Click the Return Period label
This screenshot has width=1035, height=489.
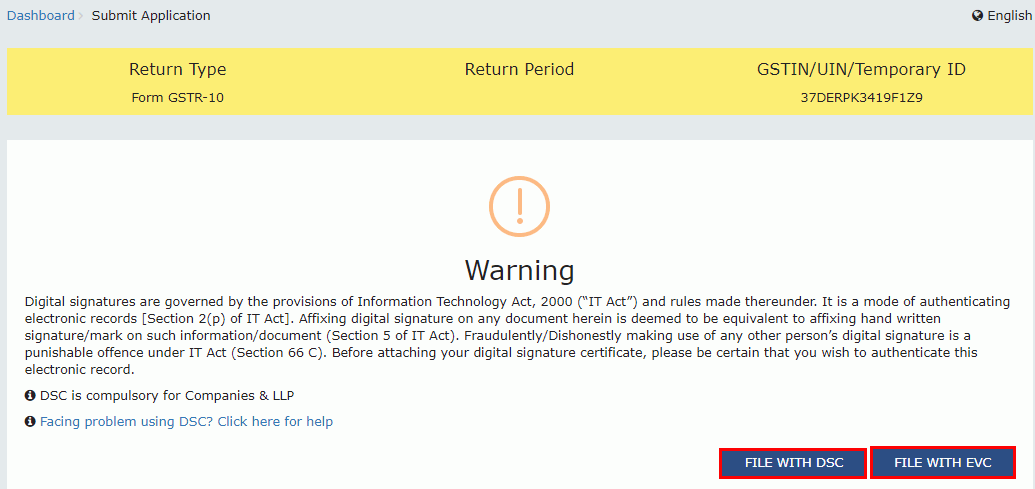click(519, 70)
